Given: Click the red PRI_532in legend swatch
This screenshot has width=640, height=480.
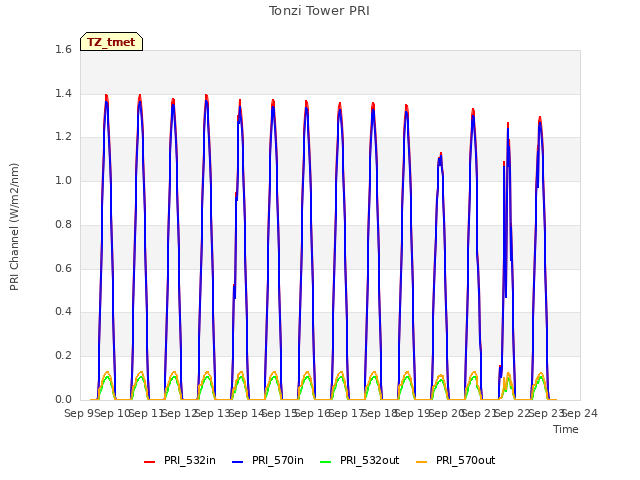Looking at the screenshot, I should [x=149, y=462].
